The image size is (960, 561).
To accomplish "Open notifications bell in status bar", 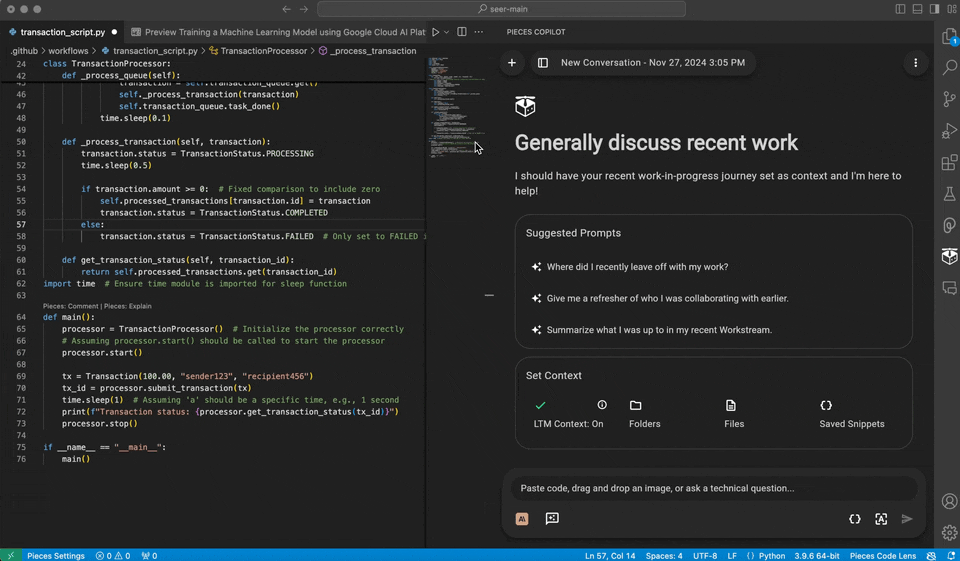I will 951,555.
